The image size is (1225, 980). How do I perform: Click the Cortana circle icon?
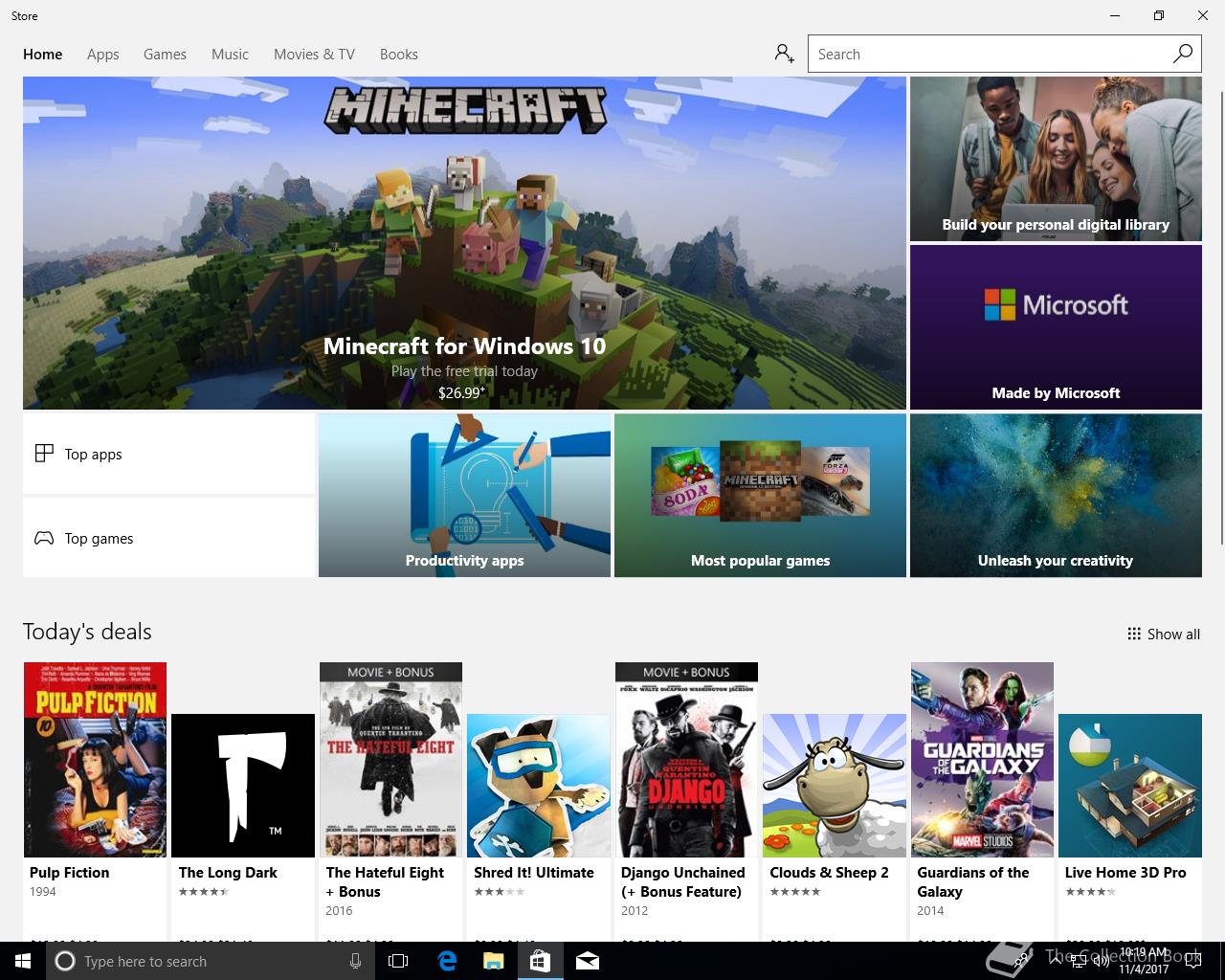65,961
